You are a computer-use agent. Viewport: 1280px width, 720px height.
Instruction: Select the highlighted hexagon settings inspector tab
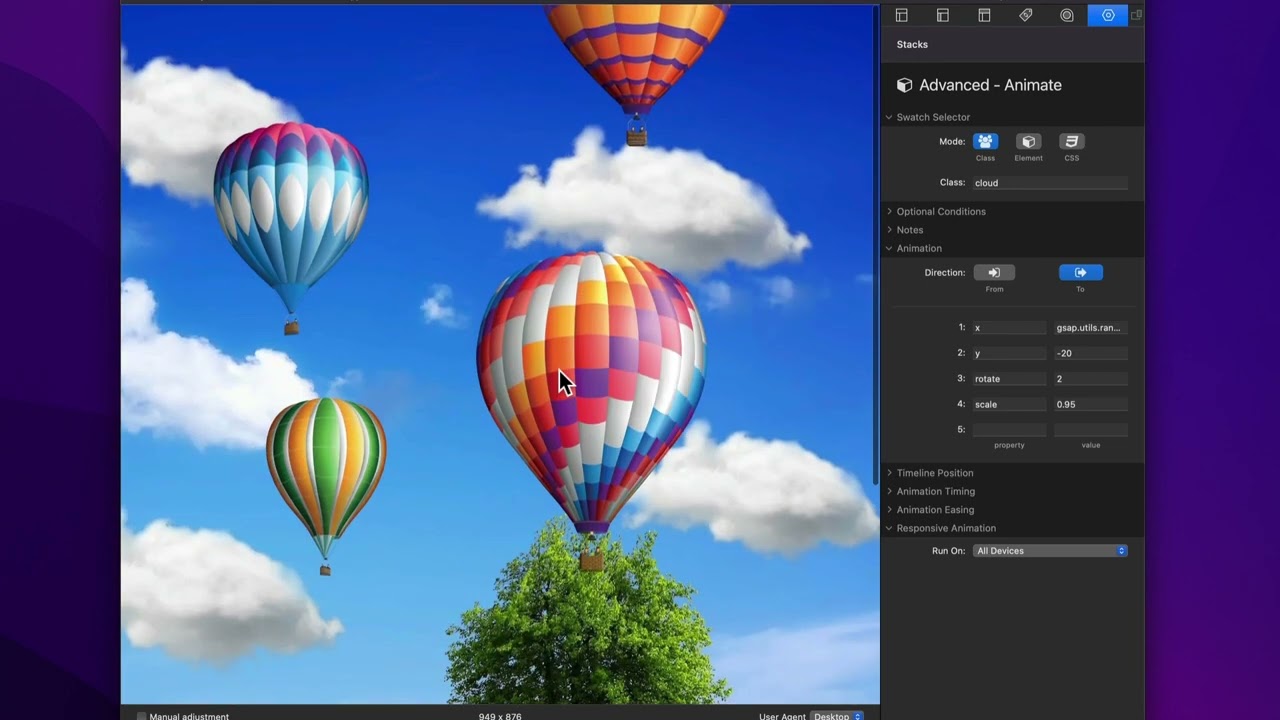point(1108,15)
